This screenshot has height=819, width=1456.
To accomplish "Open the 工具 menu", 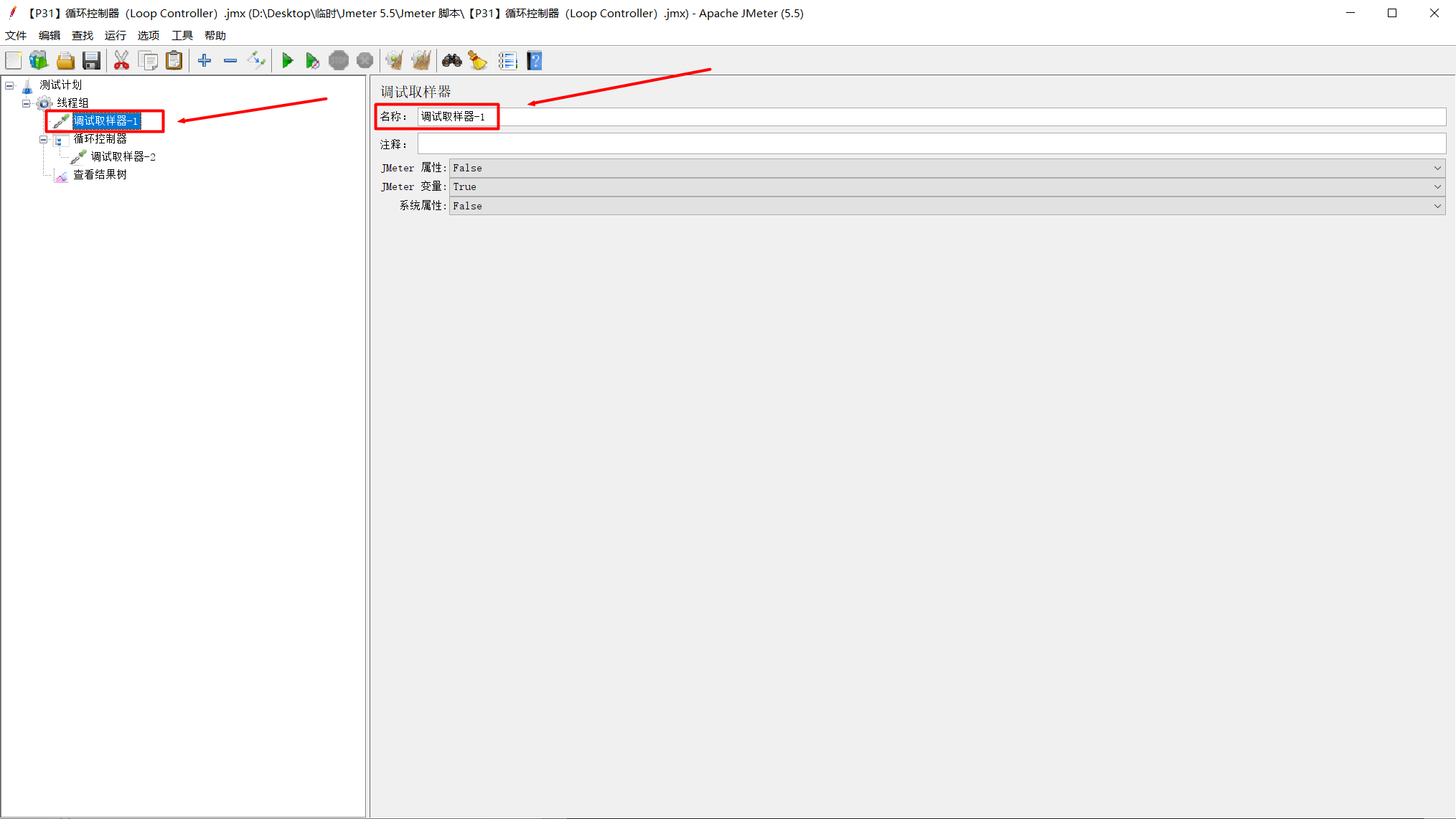I will (182, 35).
